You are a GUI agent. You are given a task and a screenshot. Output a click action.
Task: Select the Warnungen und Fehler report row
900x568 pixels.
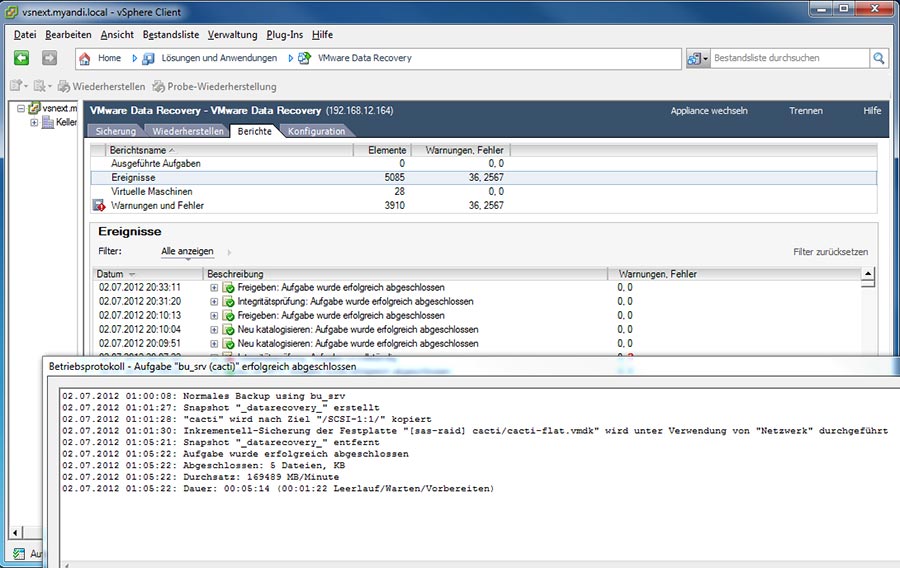pos(157,206)
